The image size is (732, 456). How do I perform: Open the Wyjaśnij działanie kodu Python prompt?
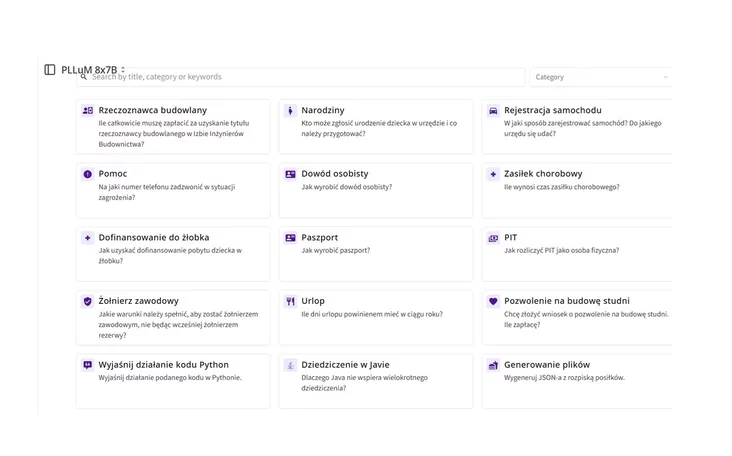pyautogui.click(x=172, y=380)
